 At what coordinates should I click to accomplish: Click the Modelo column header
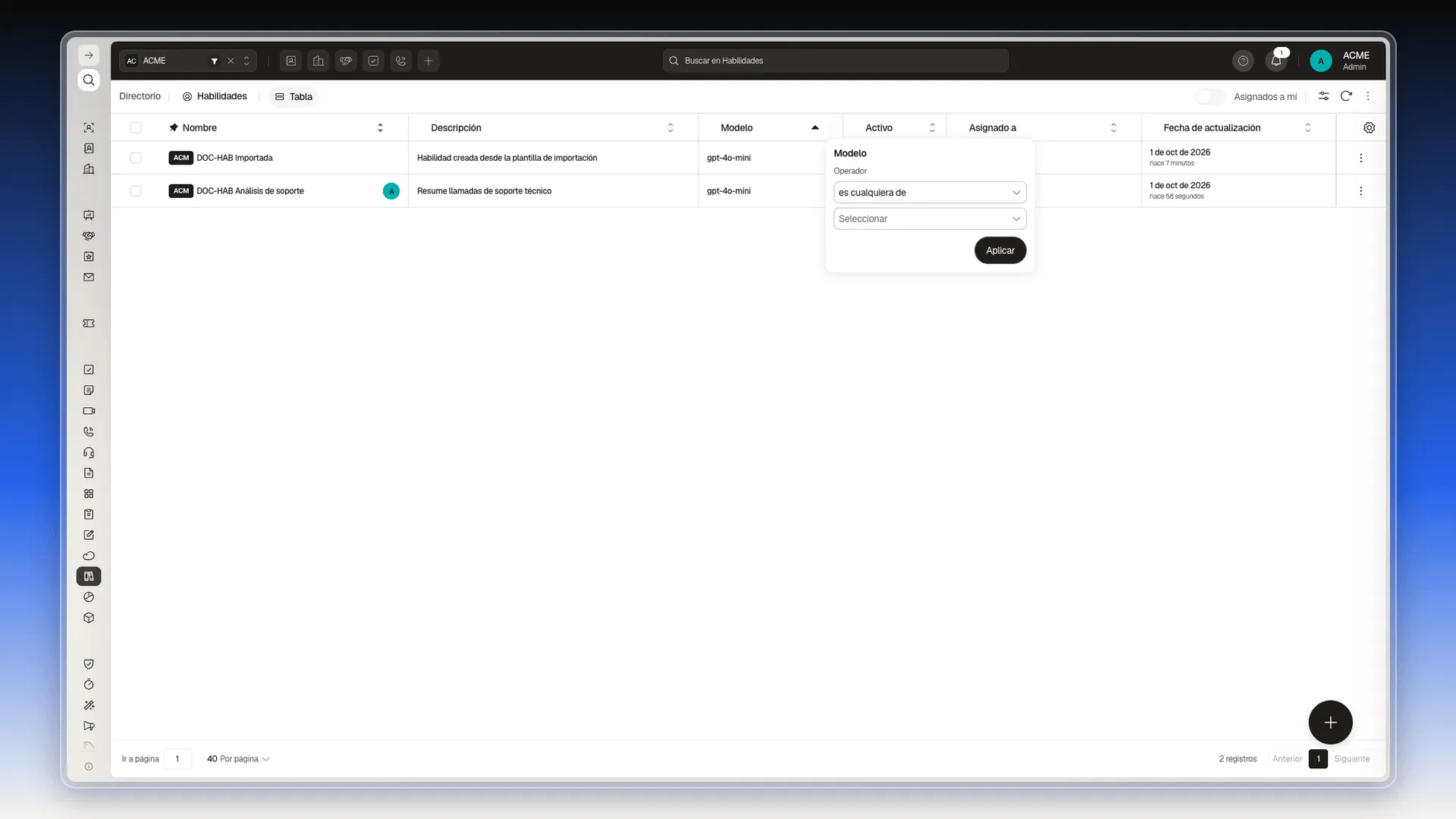[x=736, y=128]
